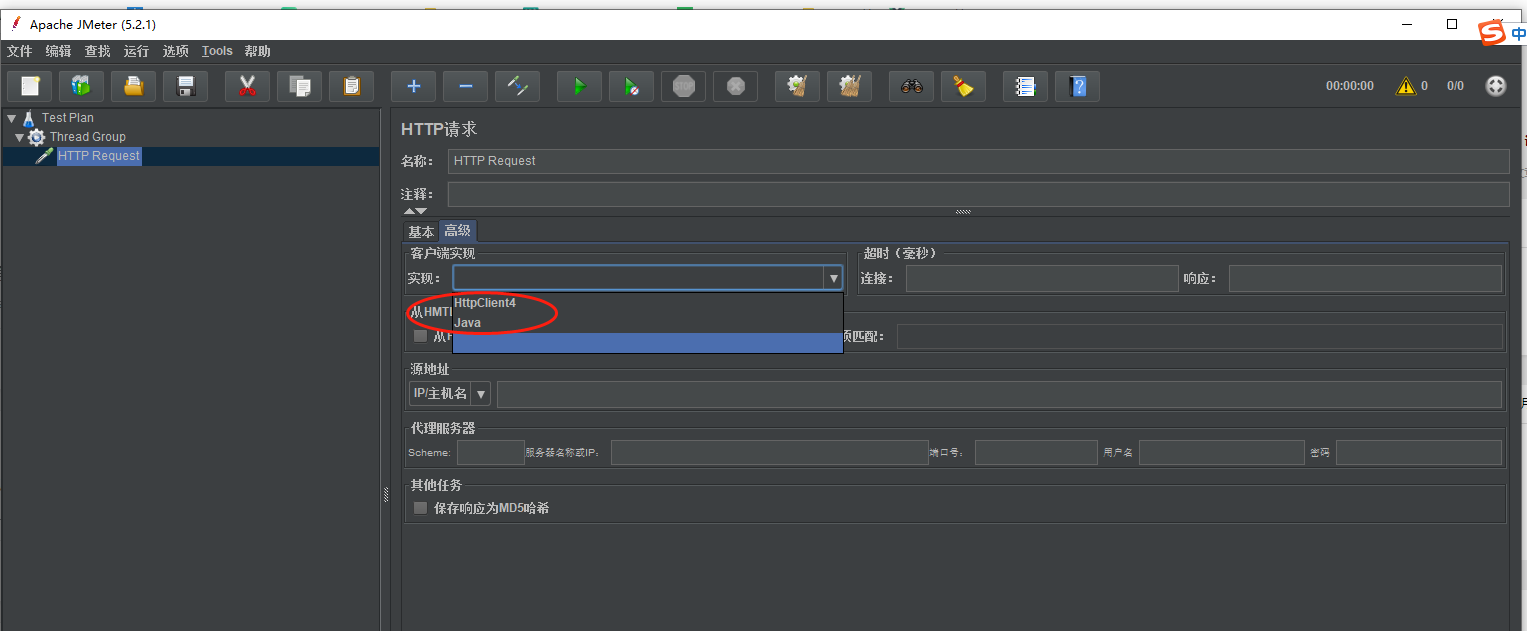1527x631 pixels.
Task: Expand all tree nodes with the plus icon
Action: (413, 86)
